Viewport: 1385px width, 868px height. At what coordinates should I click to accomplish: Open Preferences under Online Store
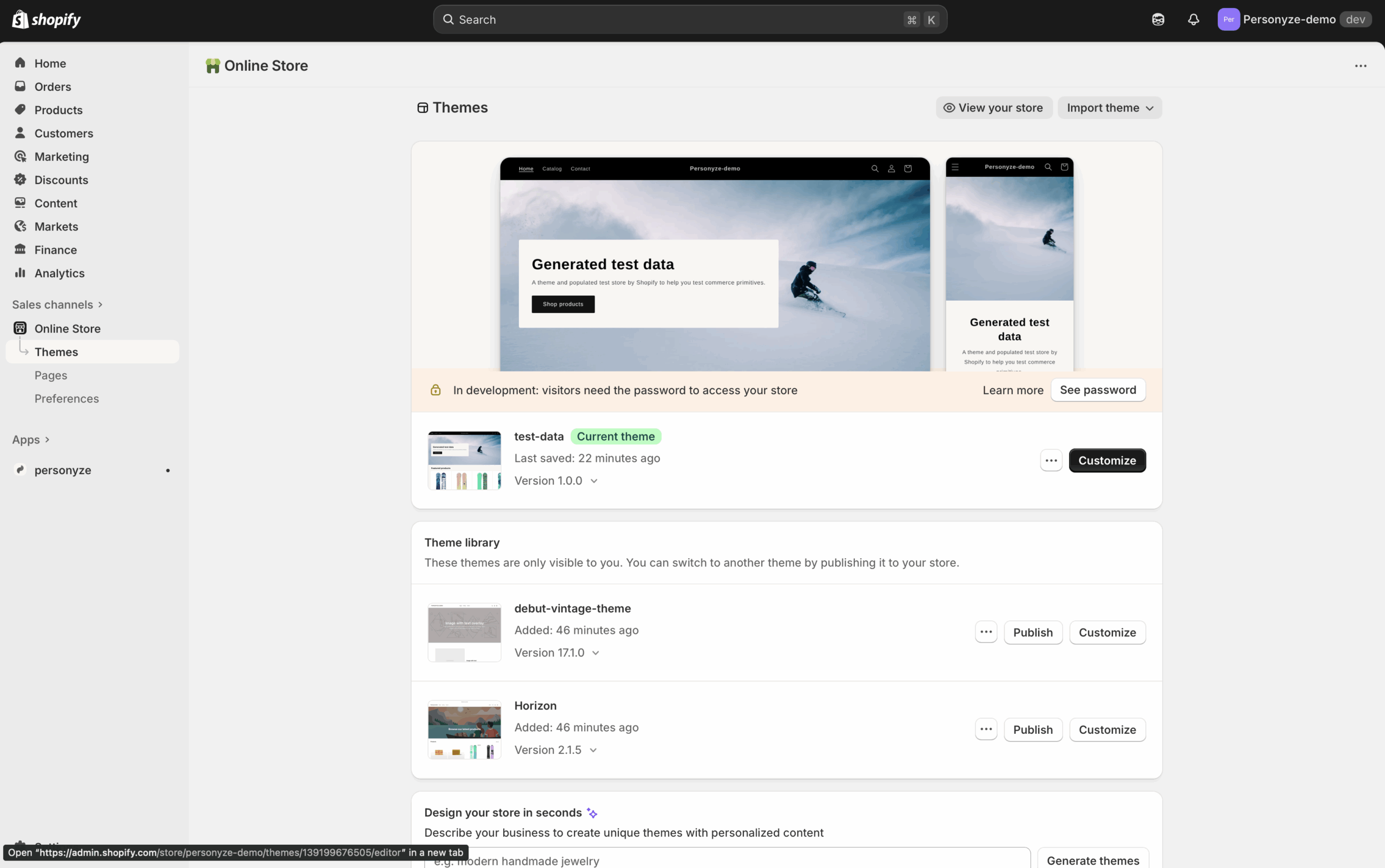[x=67, y=399]
